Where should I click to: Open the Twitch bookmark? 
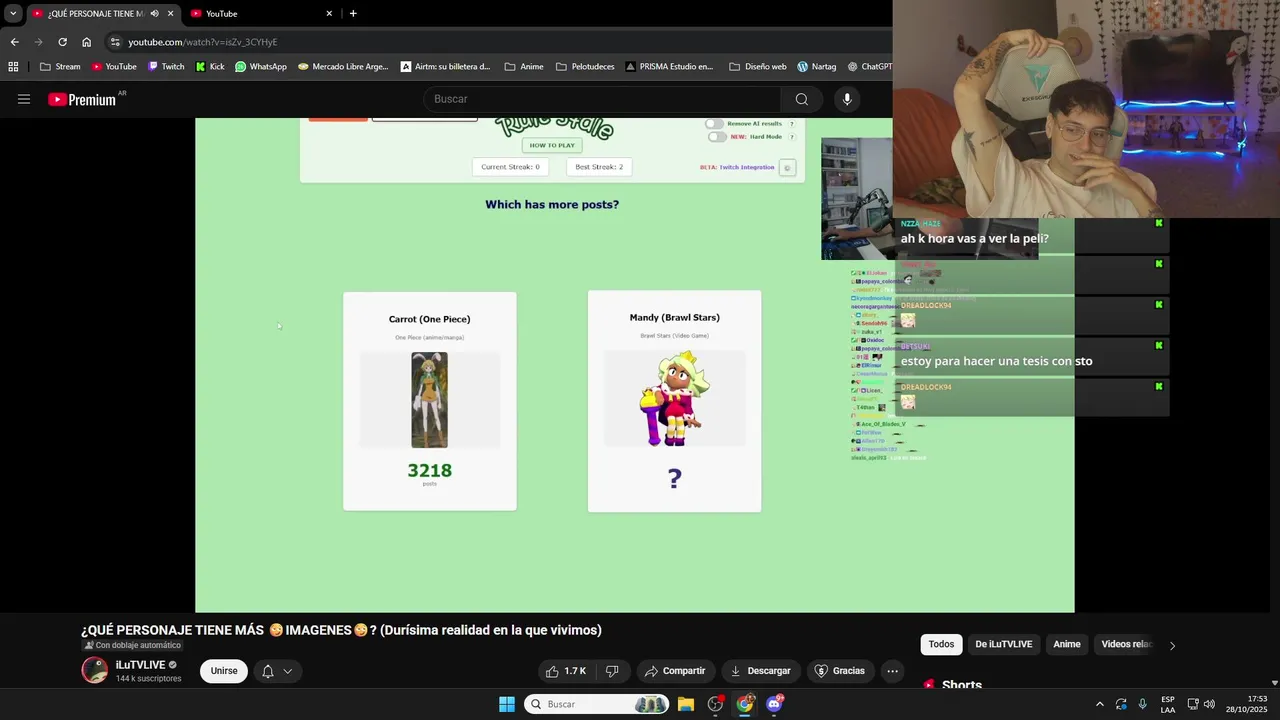click(x=166, y=67)
